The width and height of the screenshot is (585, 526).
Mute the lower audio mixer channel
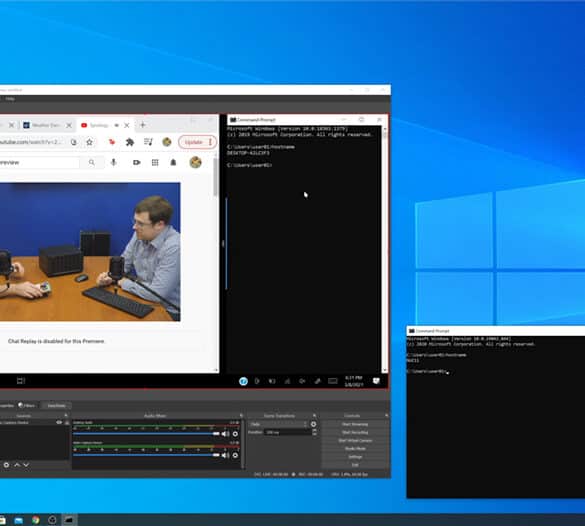click(225, 455)
